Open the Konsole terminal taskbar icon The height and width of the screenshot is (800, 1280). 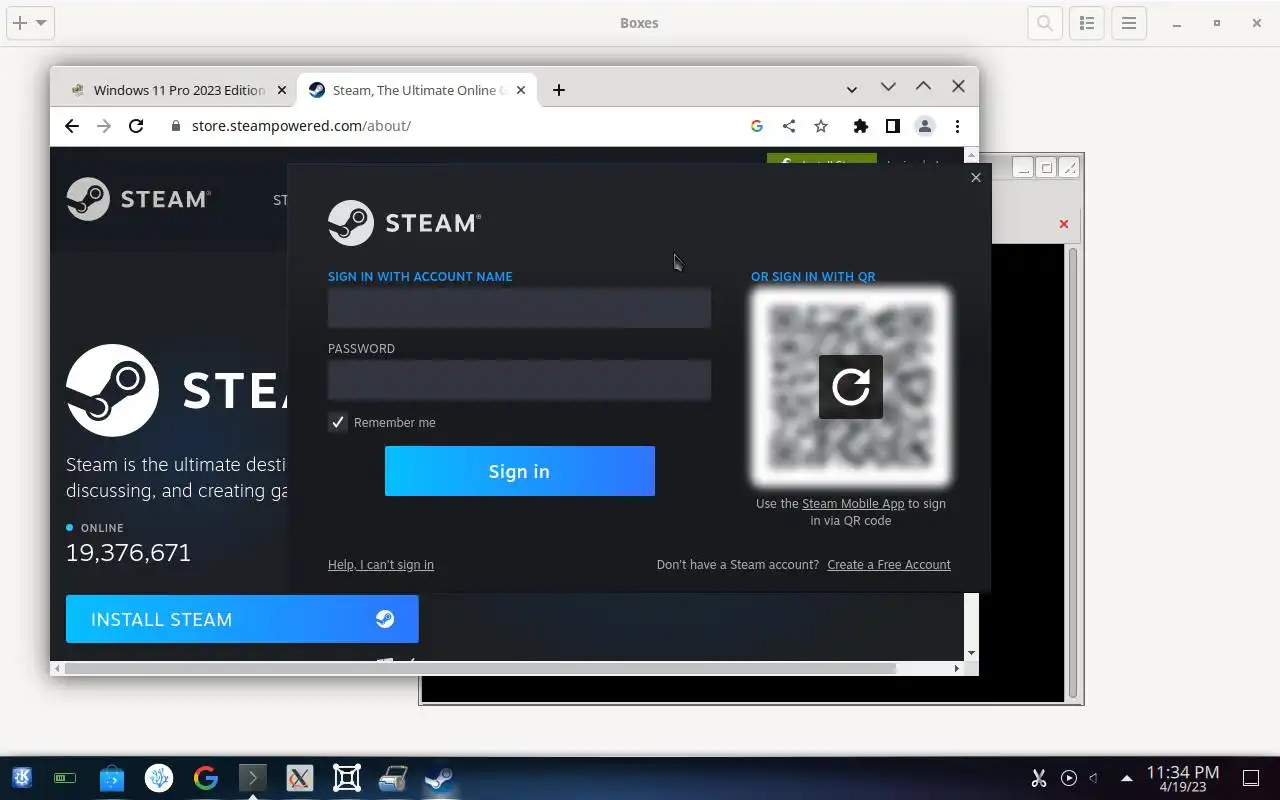pos(253,777)
